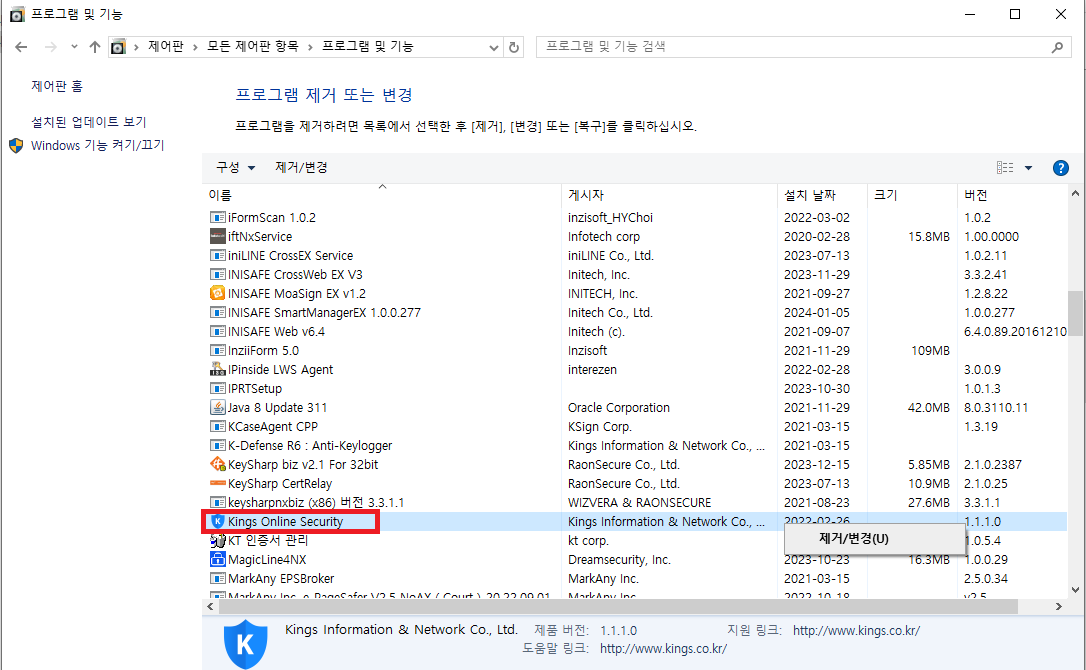Viewport: 1086px width, 670px height.
Task: Click the 109MB size cell
Action: coord(930,351)
